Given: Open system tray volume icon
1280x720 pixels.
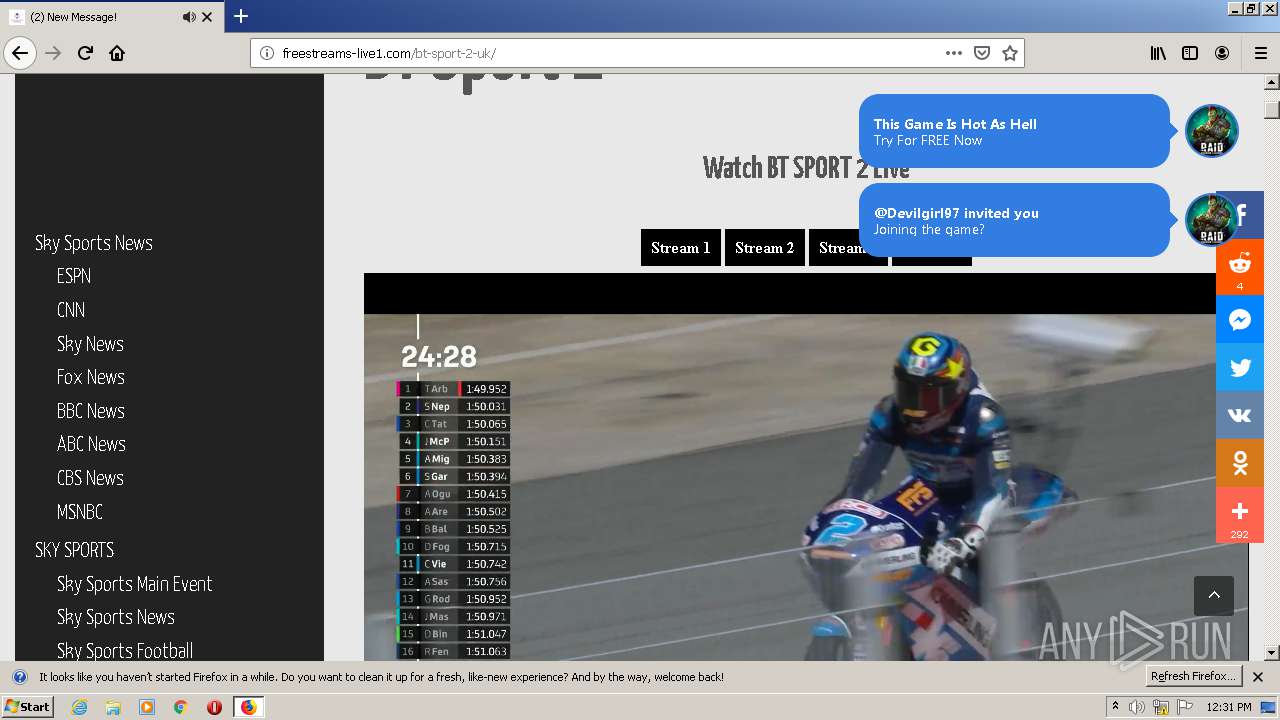Looking at the screenshot, I should [x=1138, y=707].
